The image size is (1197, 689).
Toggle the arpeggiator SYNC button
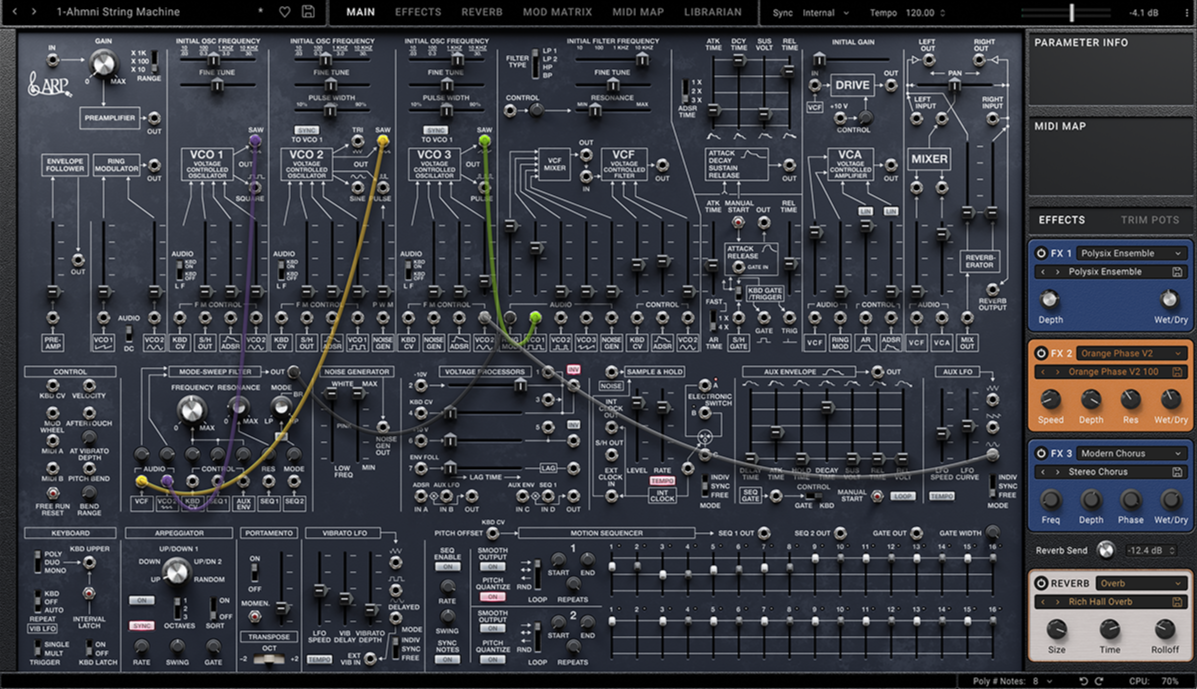pyautogui.click(x=141, y=626)
